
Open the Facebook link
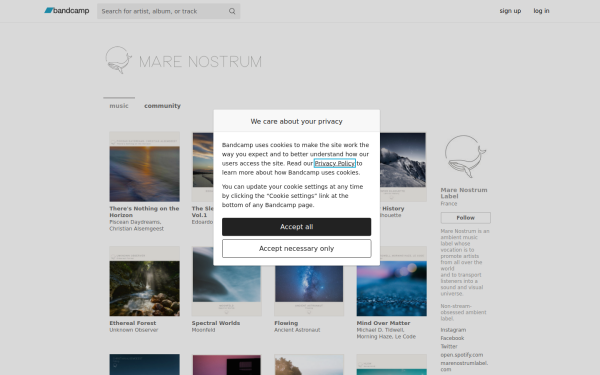click(452, 338)
